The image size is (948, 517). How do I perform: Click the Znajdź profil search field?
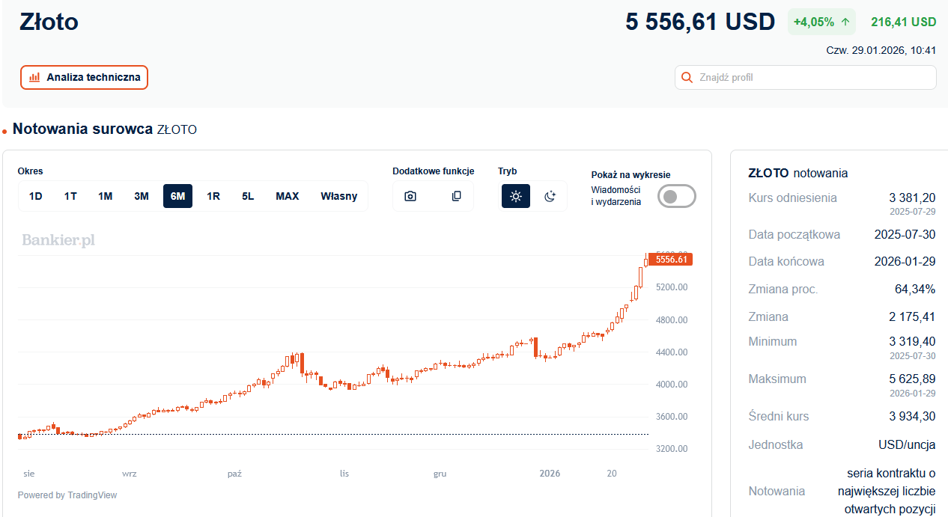click(x=805, y=77)
